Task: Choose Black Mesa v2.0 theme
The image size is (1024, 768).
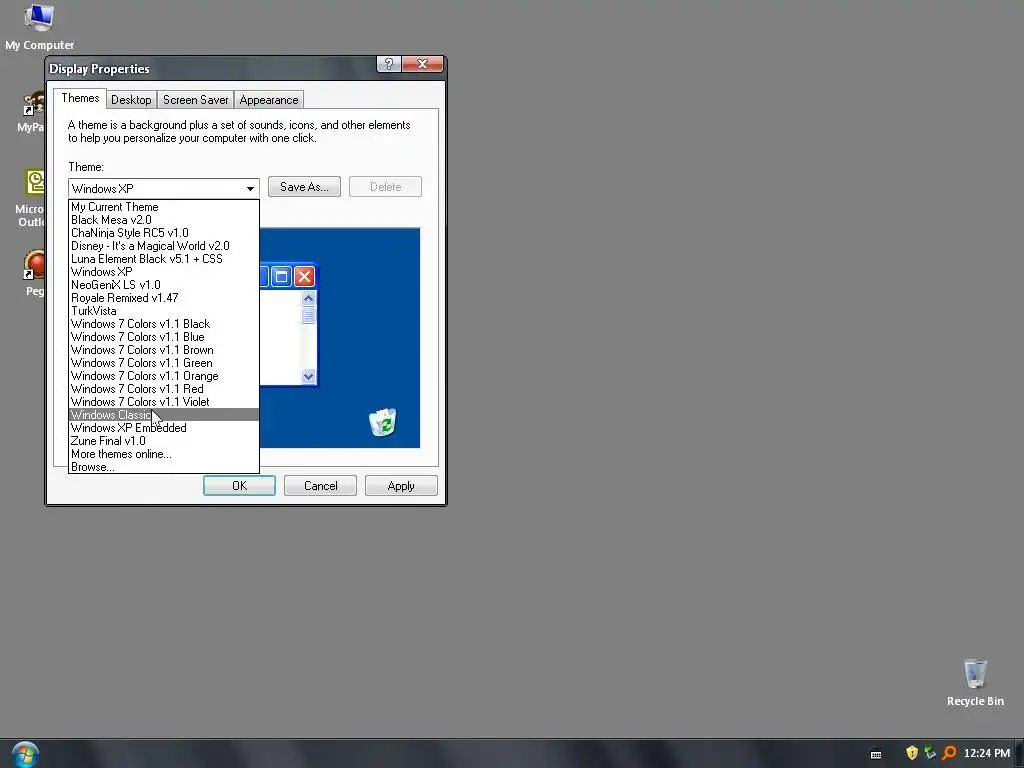Action: [164, 220]
